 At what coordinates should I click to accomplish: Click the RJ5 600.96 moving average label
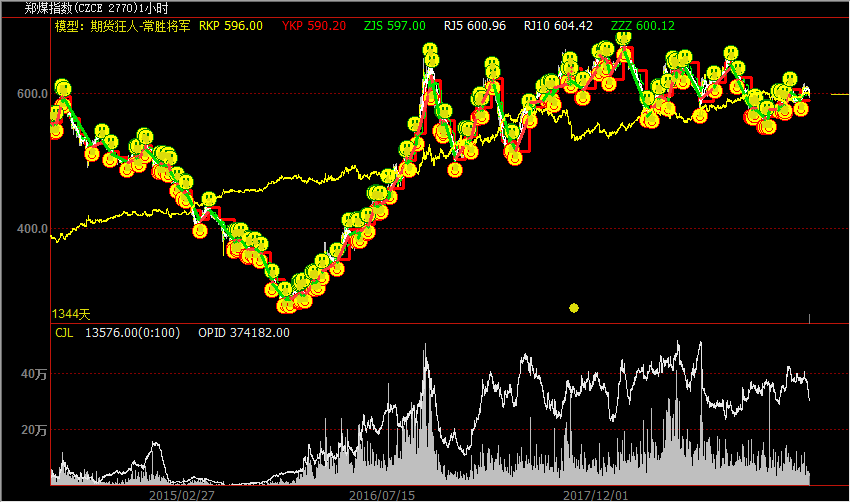point(474,25)
